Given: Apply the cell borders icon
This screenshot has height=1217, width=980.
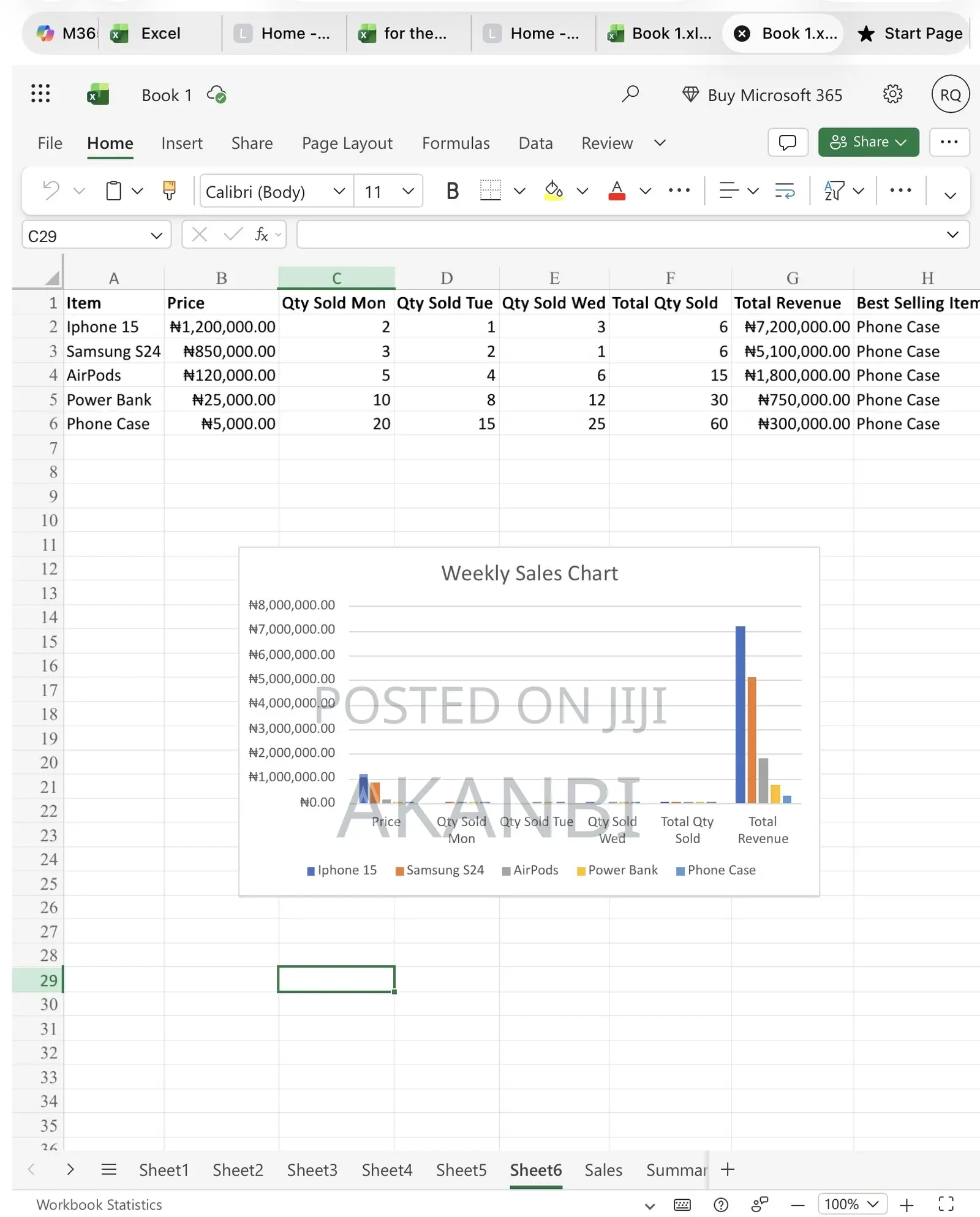Looking at the screenshot, I should [x=490, y=191].
